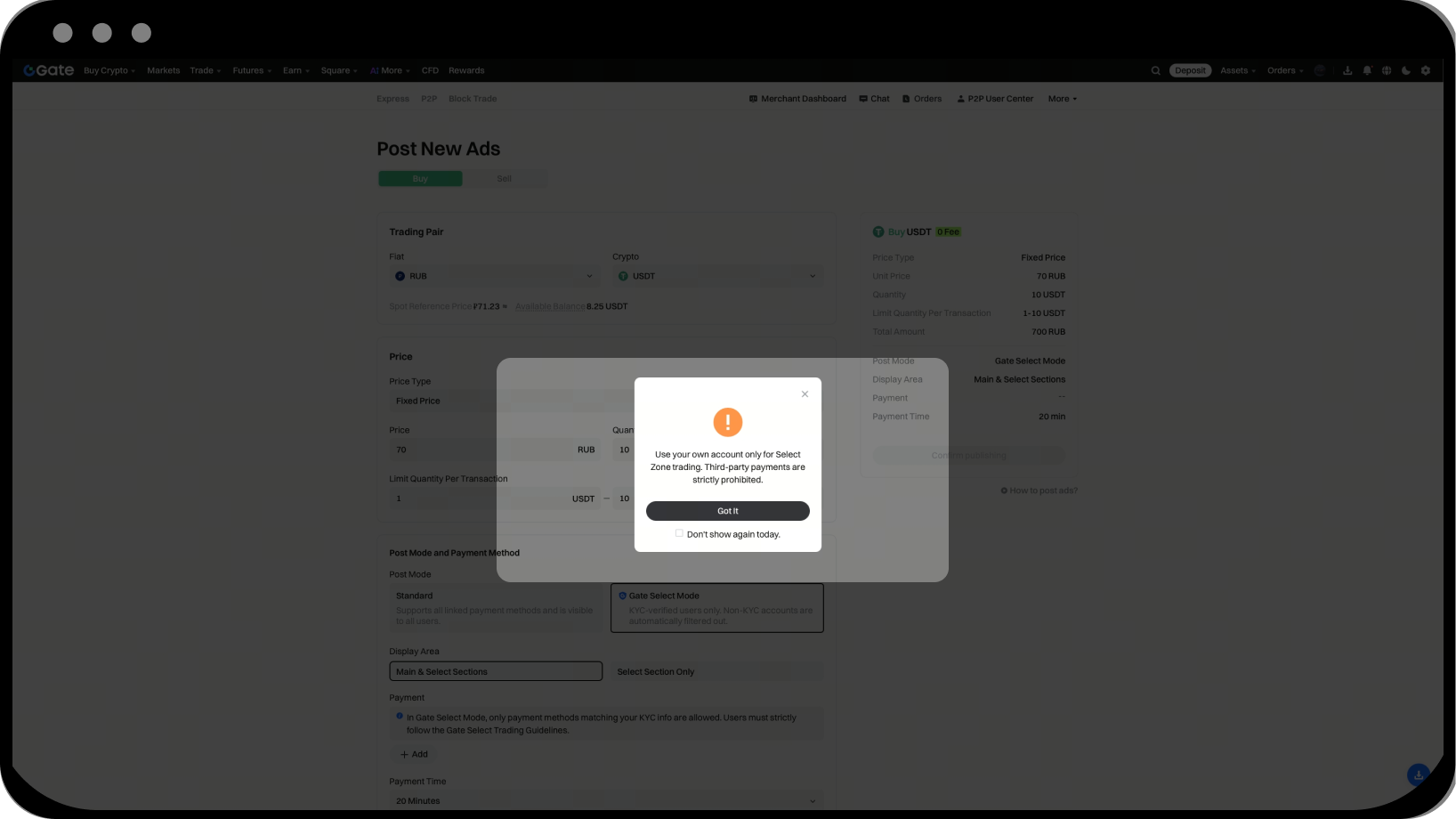The width and height of the screenshot is (1456, 819).
Task: Click the USDT icon in Buy USDT summary
Action: 878,231
